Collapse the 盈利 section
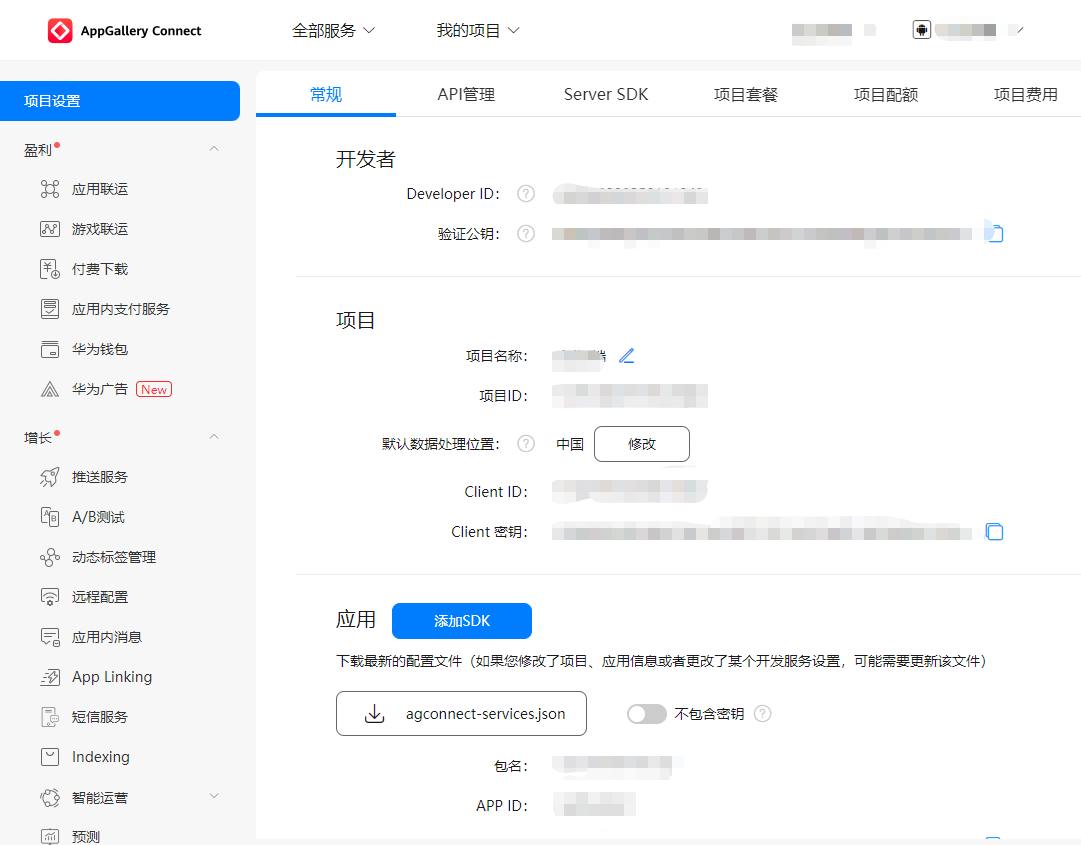 pyautogui.click(x=213, y=148)
